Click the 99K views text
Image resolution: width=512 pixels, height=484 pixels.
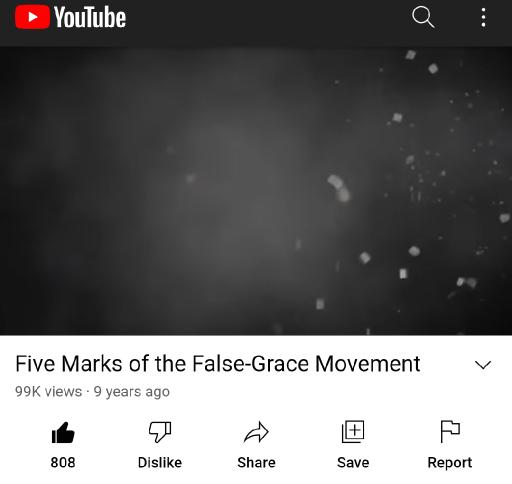point(48,391)
